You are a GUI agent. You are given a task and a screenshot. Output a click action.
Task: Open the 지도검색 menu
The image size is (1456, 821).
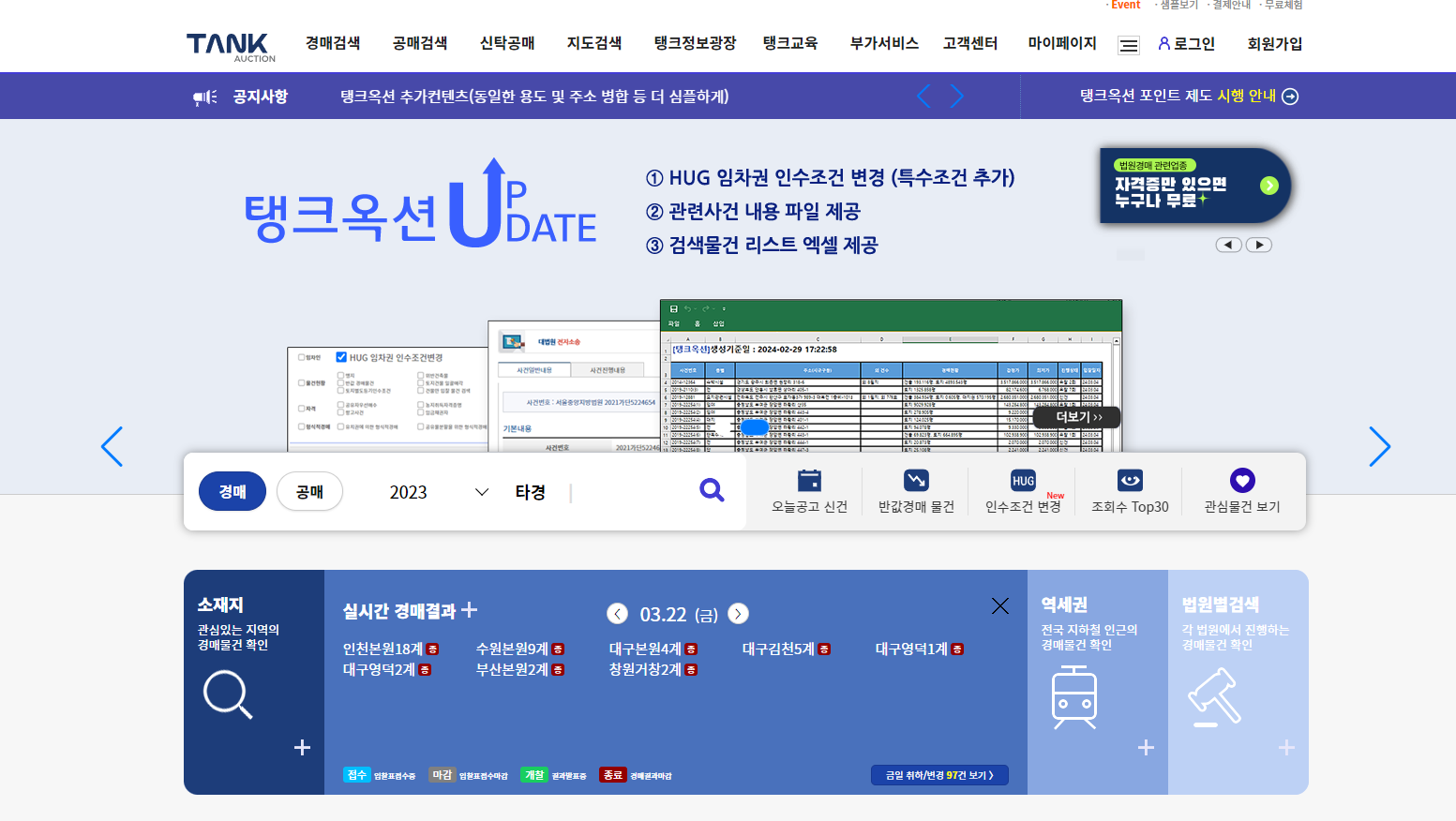click(x=594, y=43)
